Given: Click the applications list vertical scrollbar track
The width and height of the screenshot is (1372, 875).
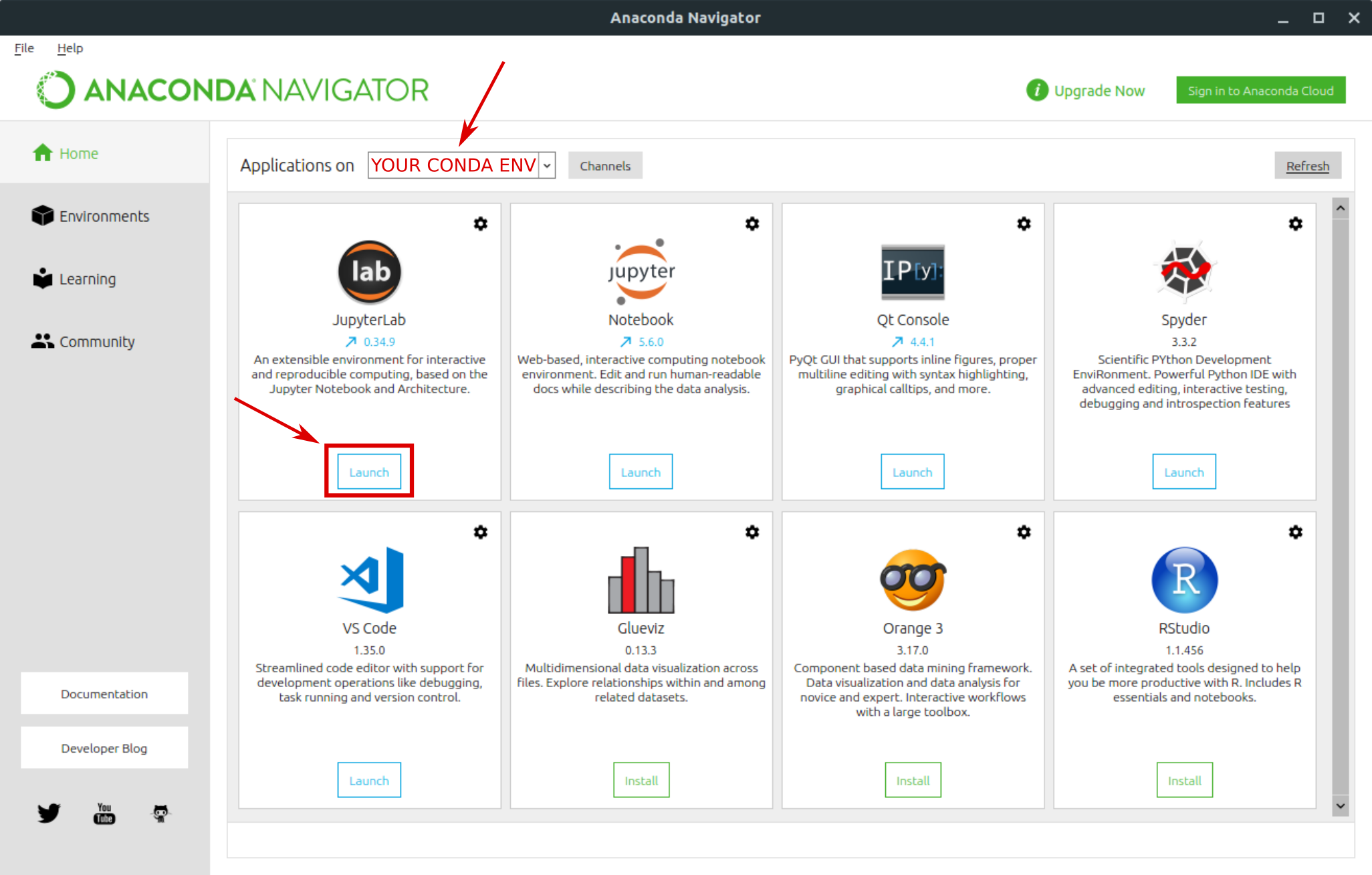Looking at the screenshot, I should [x=1340, y=507].
